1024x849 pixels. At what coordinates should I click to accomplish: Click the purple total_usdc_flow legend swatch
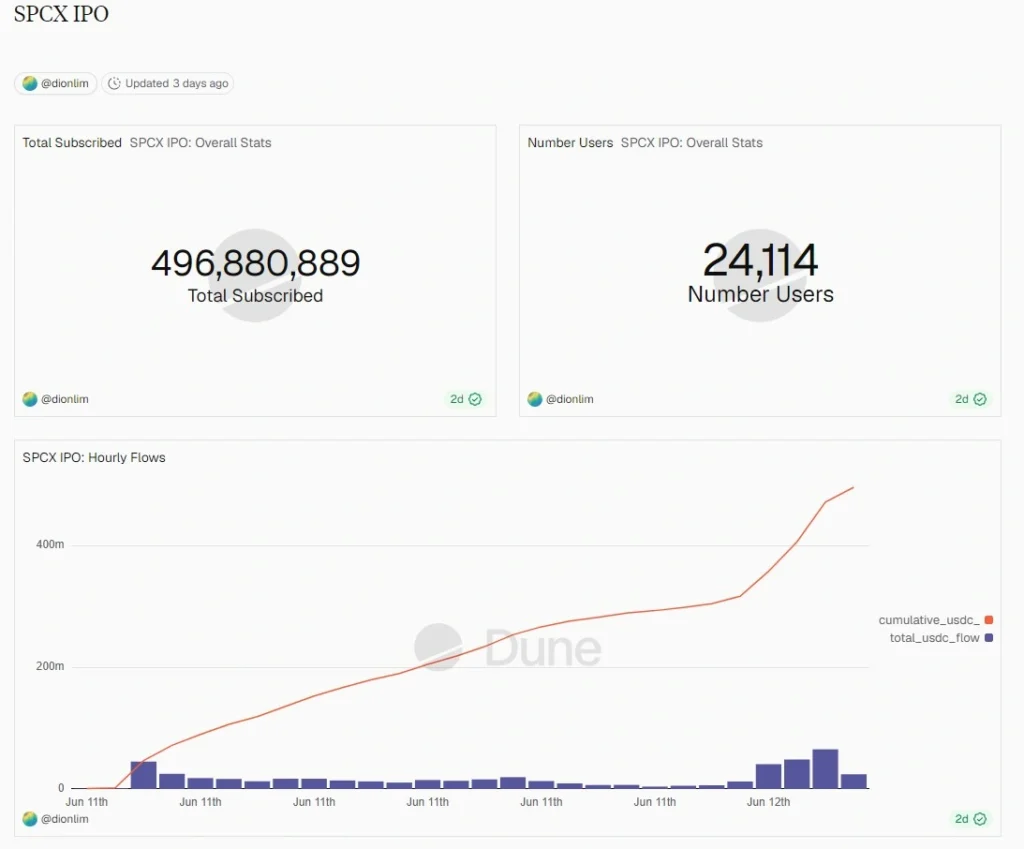click(x=989, y=637)
